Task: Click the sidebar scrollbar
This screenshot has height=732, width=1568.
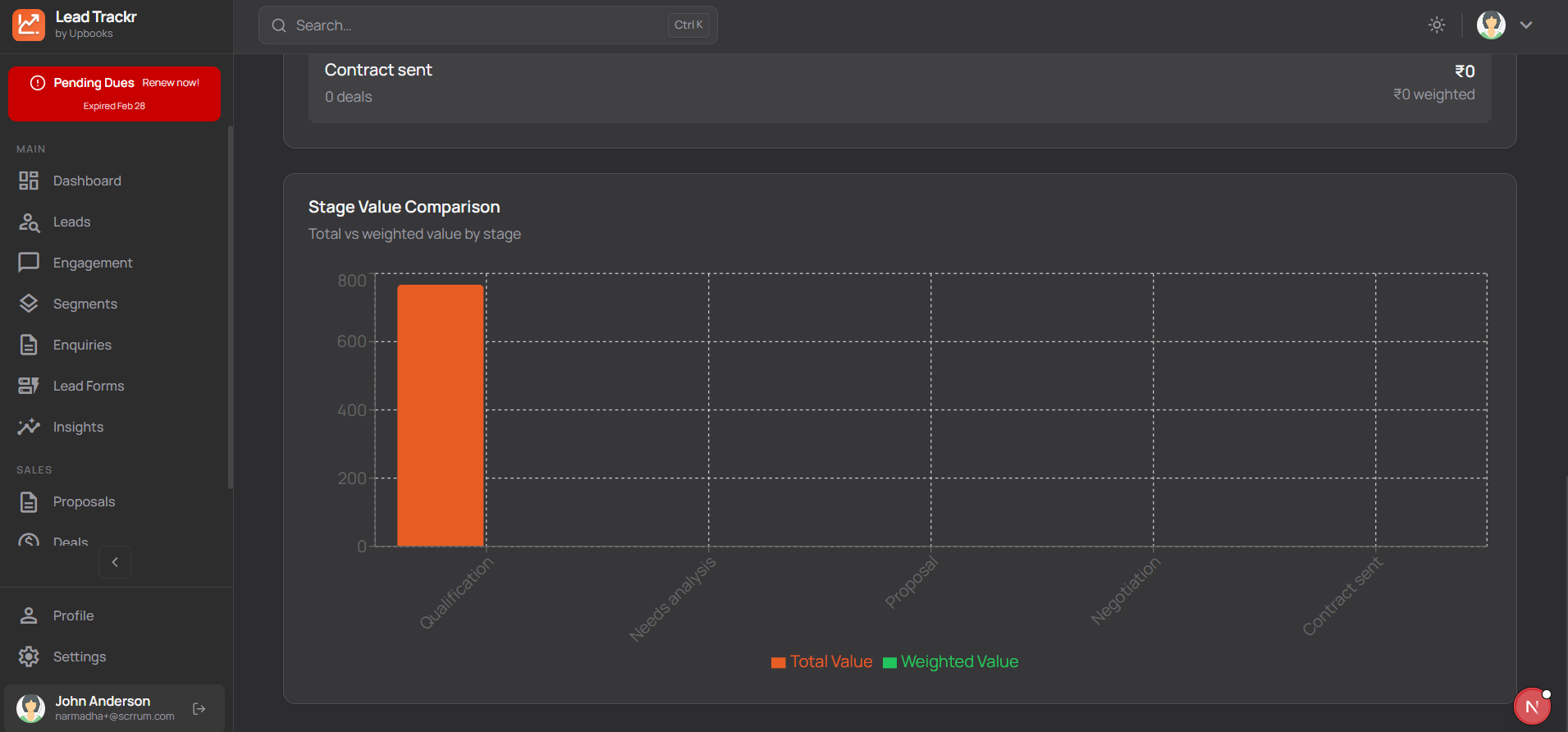Action: point(231,308)
